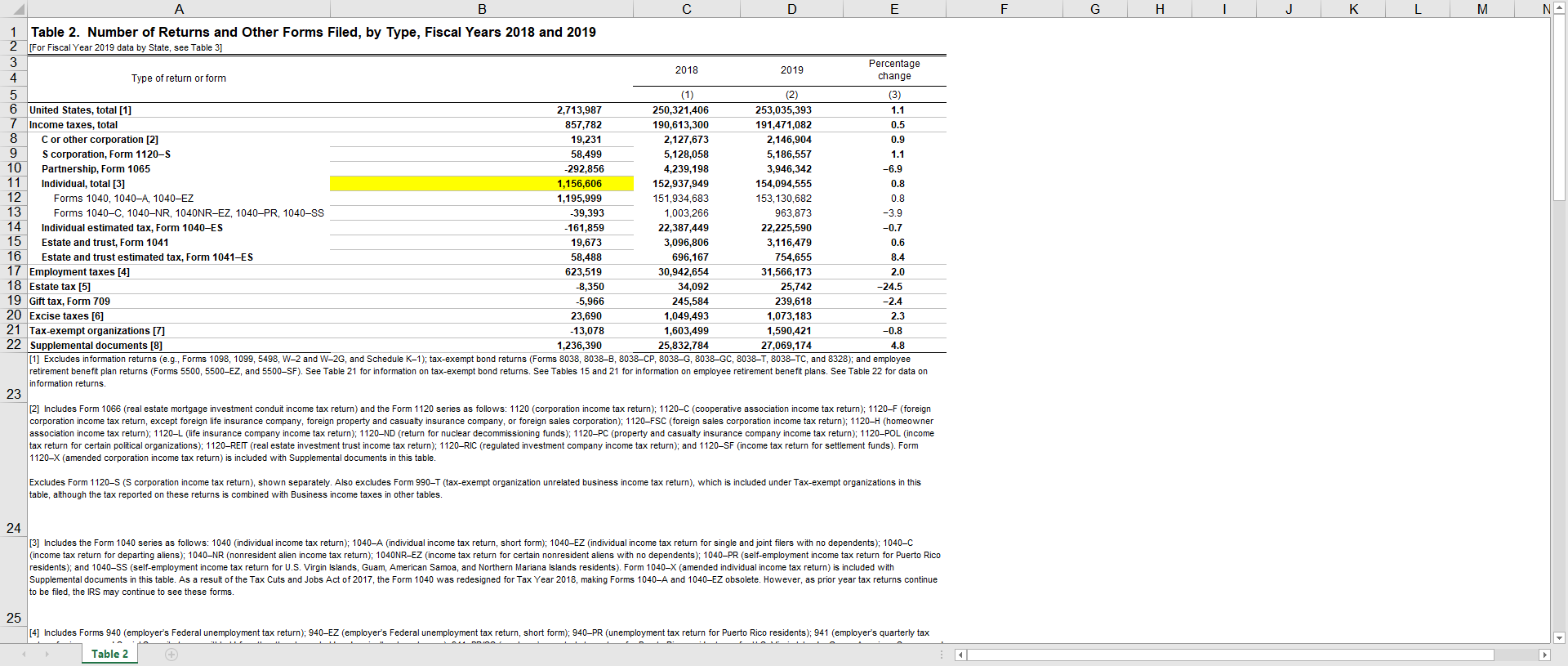Select the row 11 header

point(14,183)
